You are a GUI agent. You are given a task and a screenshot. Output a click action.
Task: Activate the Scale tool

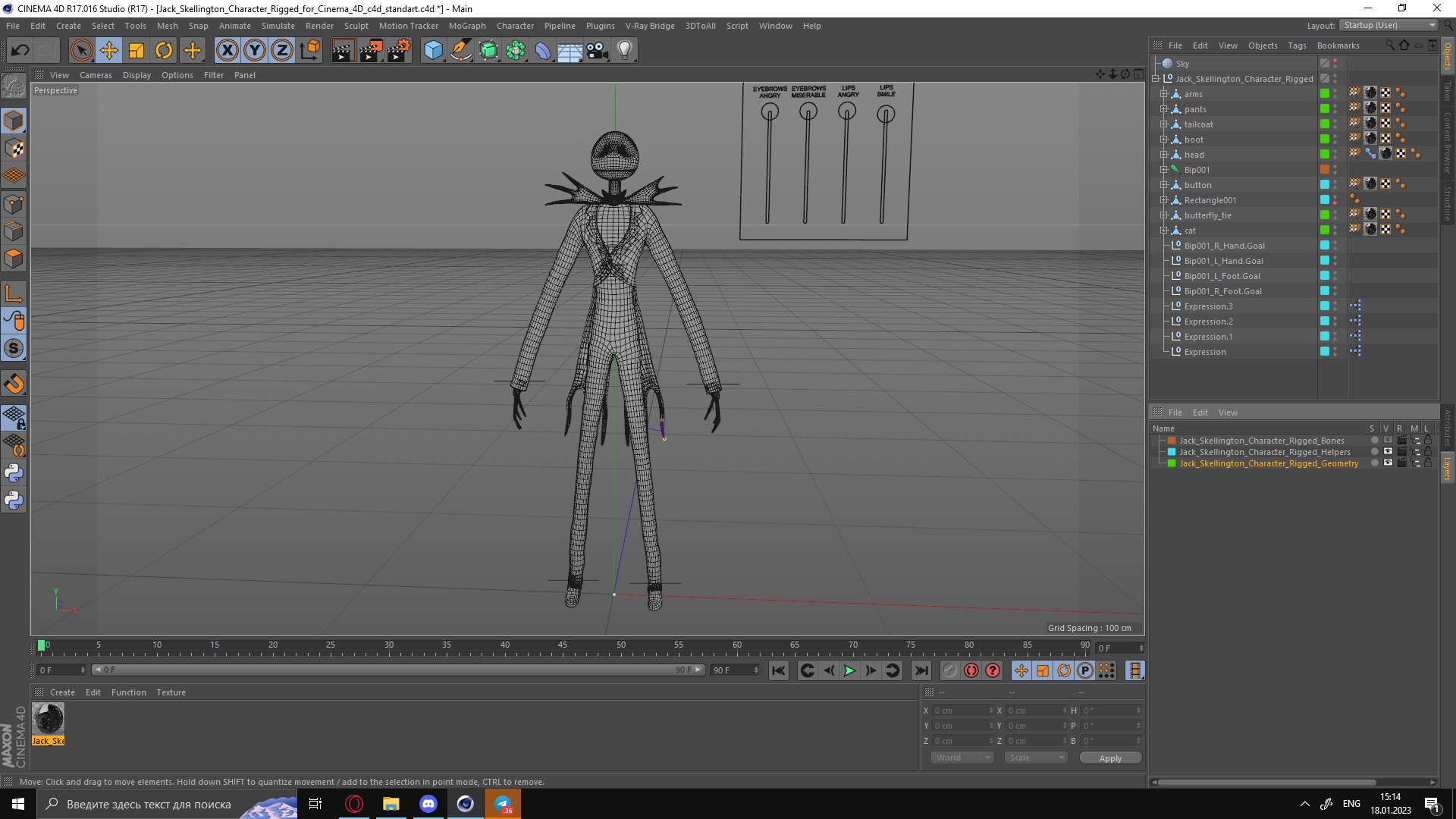136,51
